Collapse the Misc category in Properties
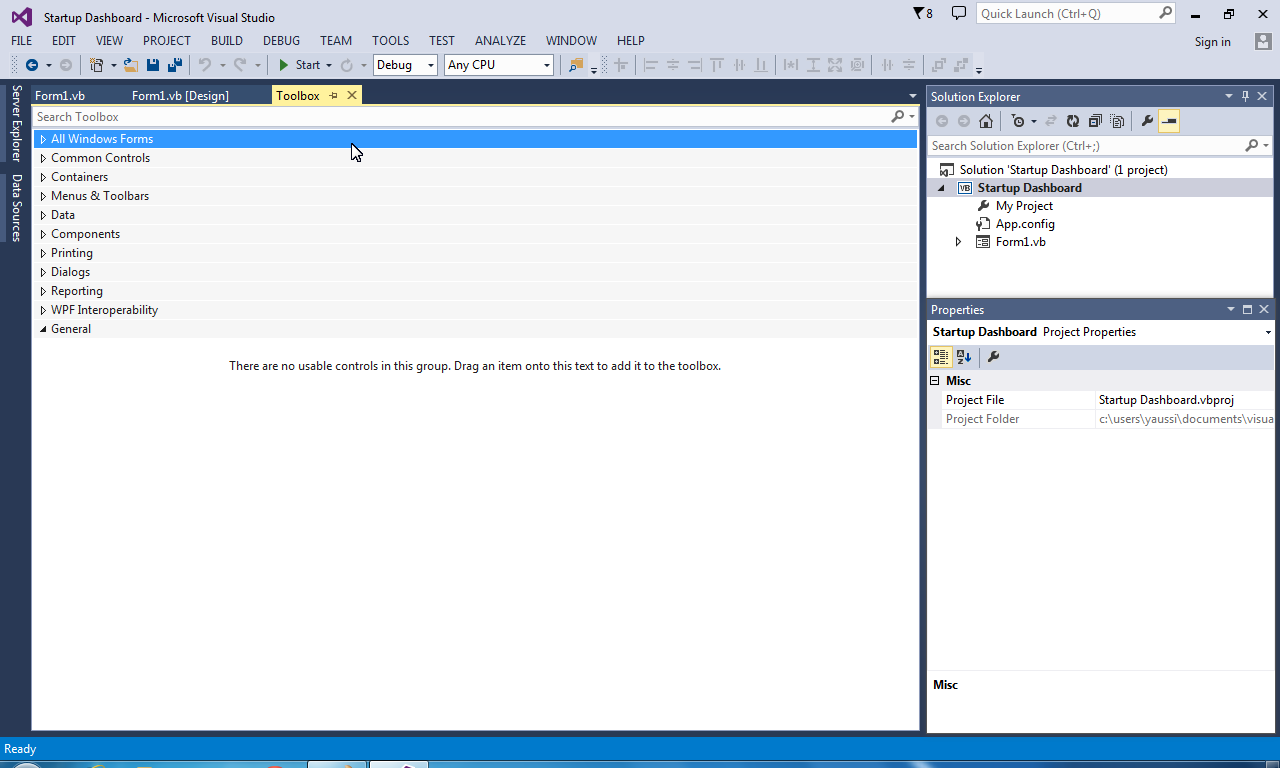The width and height of the screenshot is (1281, 768). 935,381
